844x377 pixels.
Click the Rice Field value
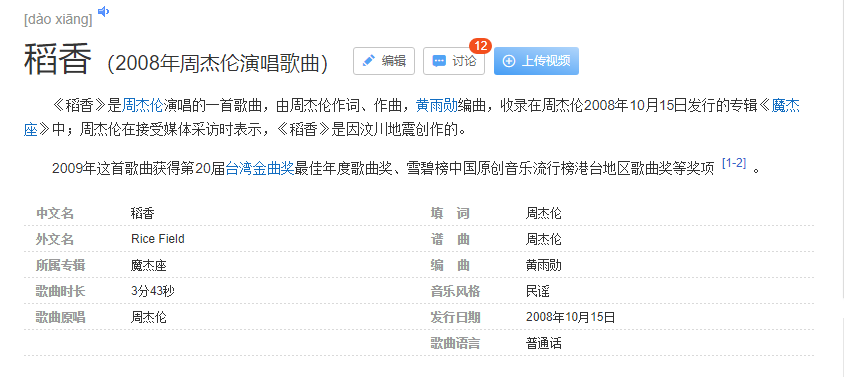tap(158, 239)
